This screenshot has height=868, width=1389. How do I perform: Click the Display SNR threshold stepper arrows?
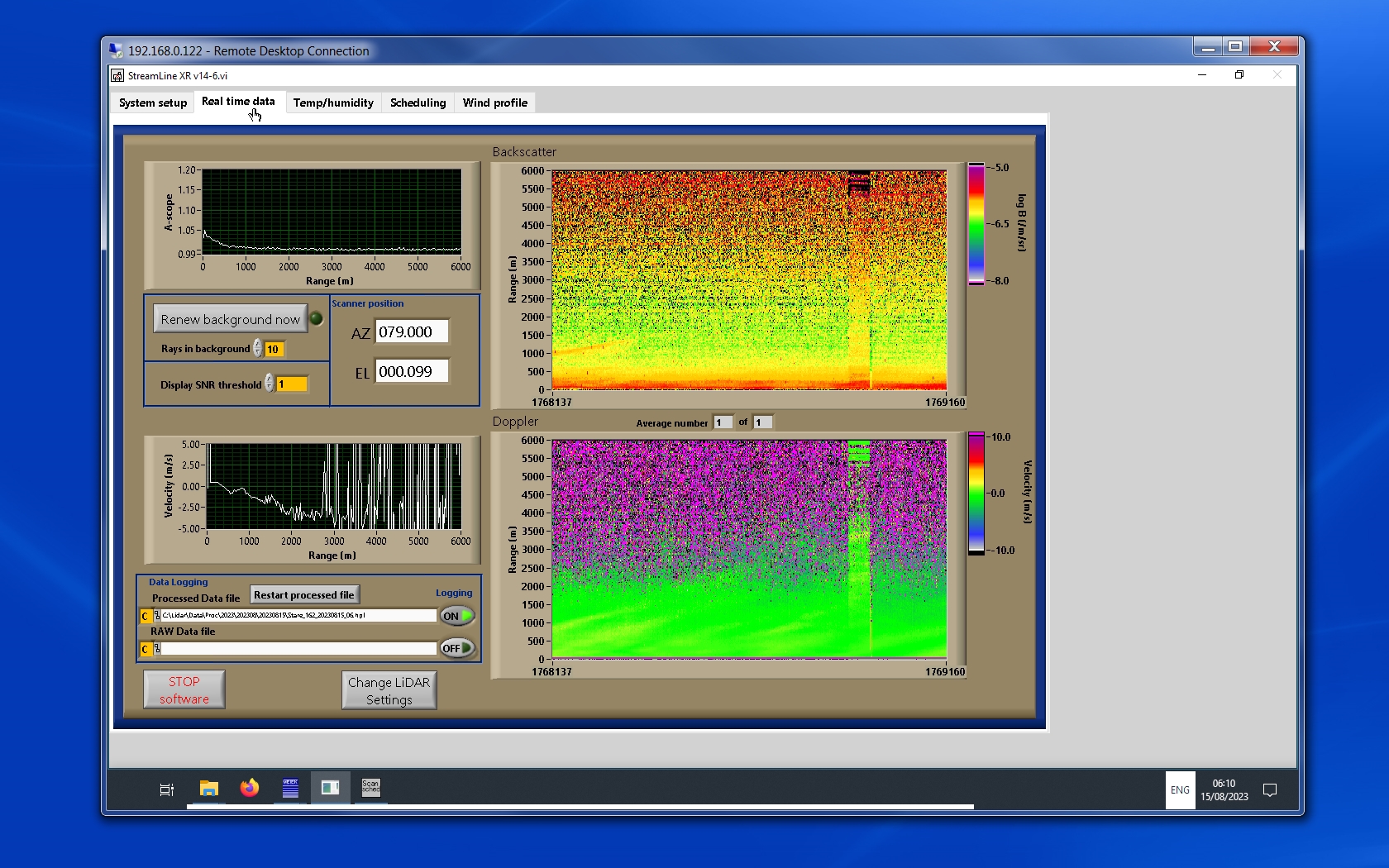pos(269,384)
